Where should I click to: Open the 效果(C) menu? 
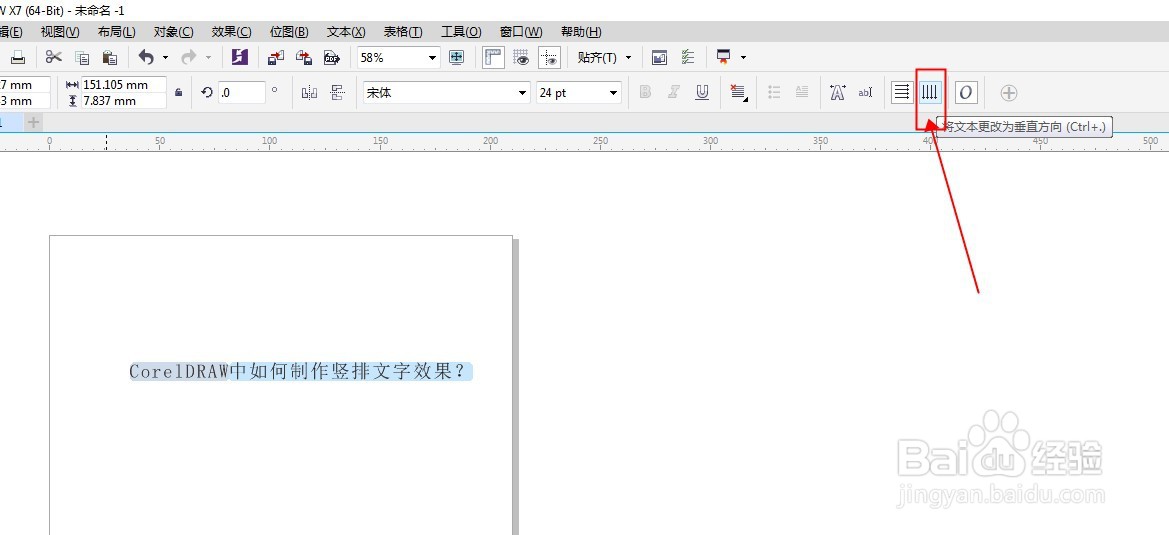click(231, 32)
